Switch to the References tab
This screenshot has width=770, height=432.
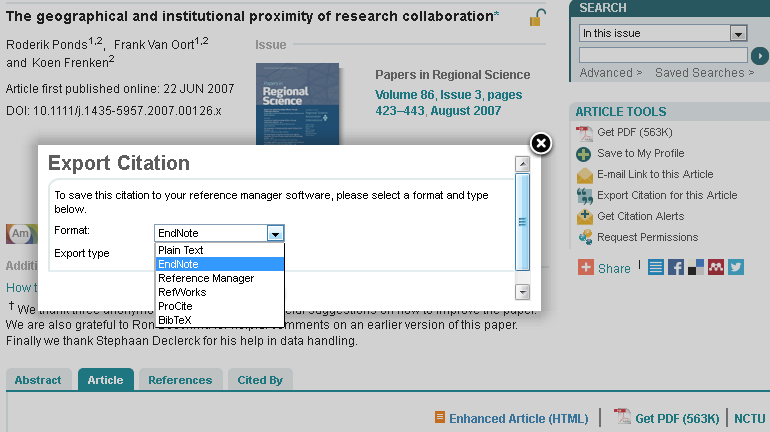(x=180, y=380)
